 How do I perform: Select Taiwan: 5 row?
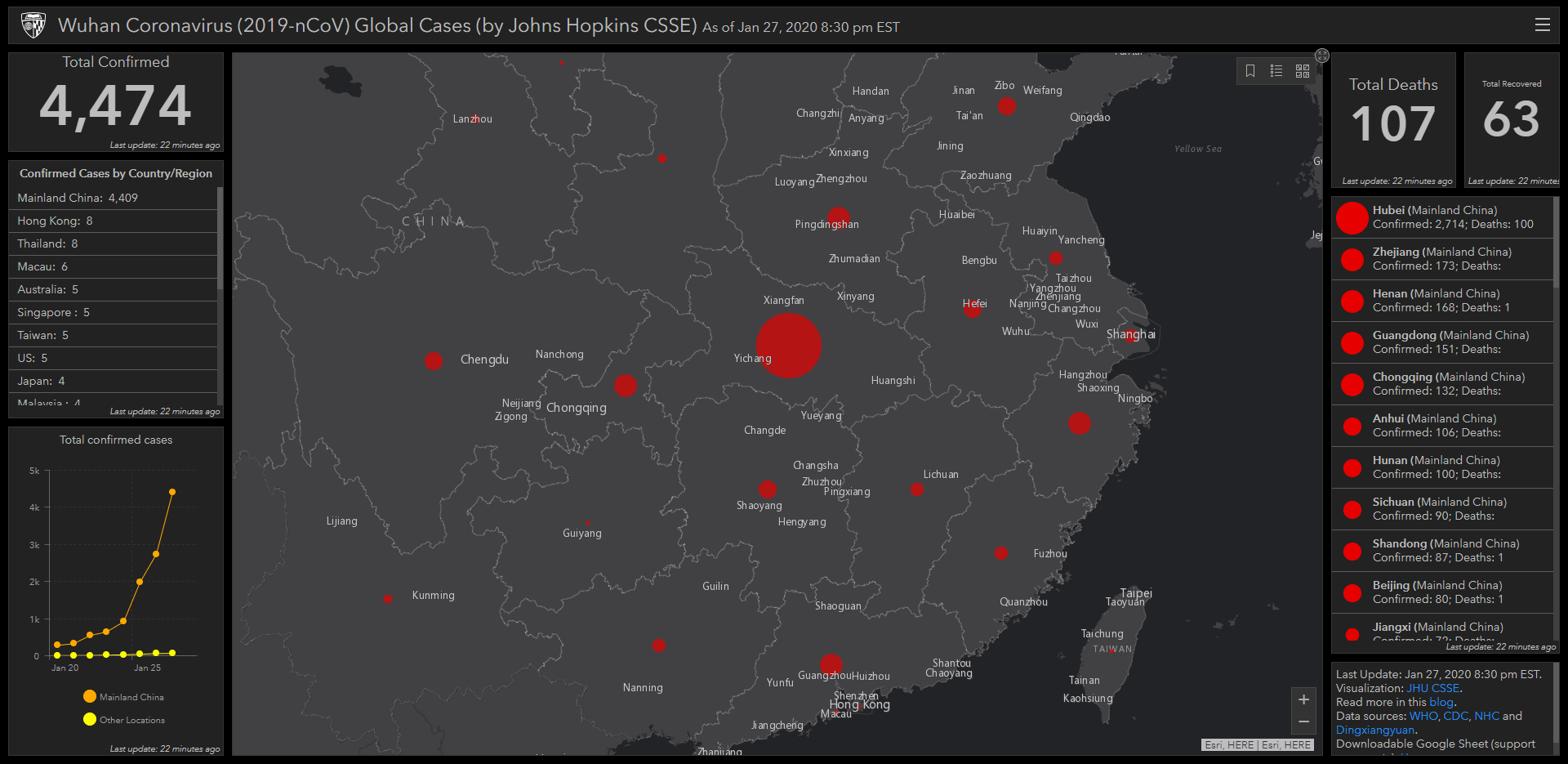113,335
